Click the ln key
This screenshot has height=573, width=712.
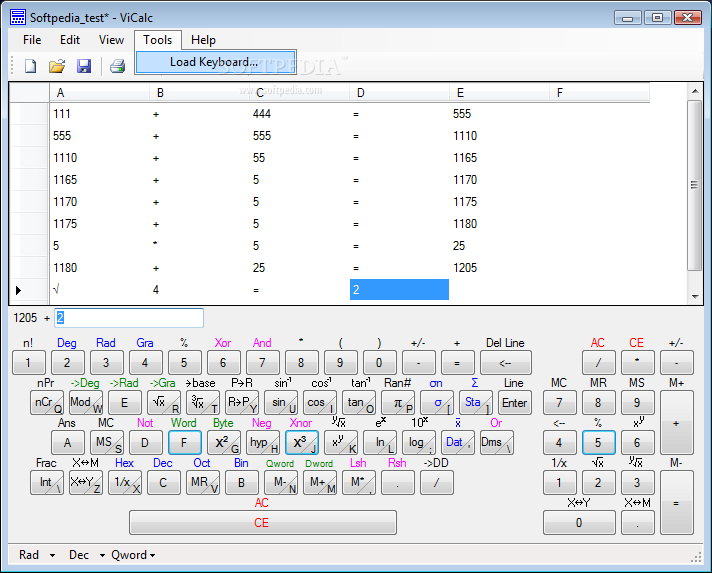[x=380, y=443]
